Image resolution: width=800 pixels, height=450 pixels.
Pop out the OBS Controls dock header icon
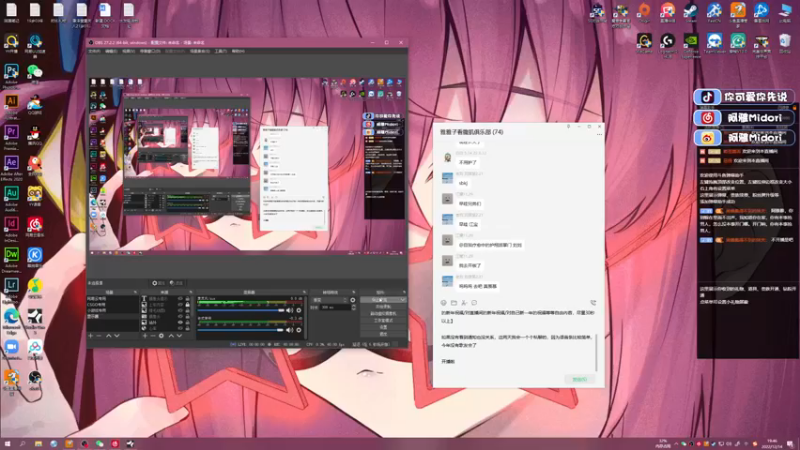(404, 292)
